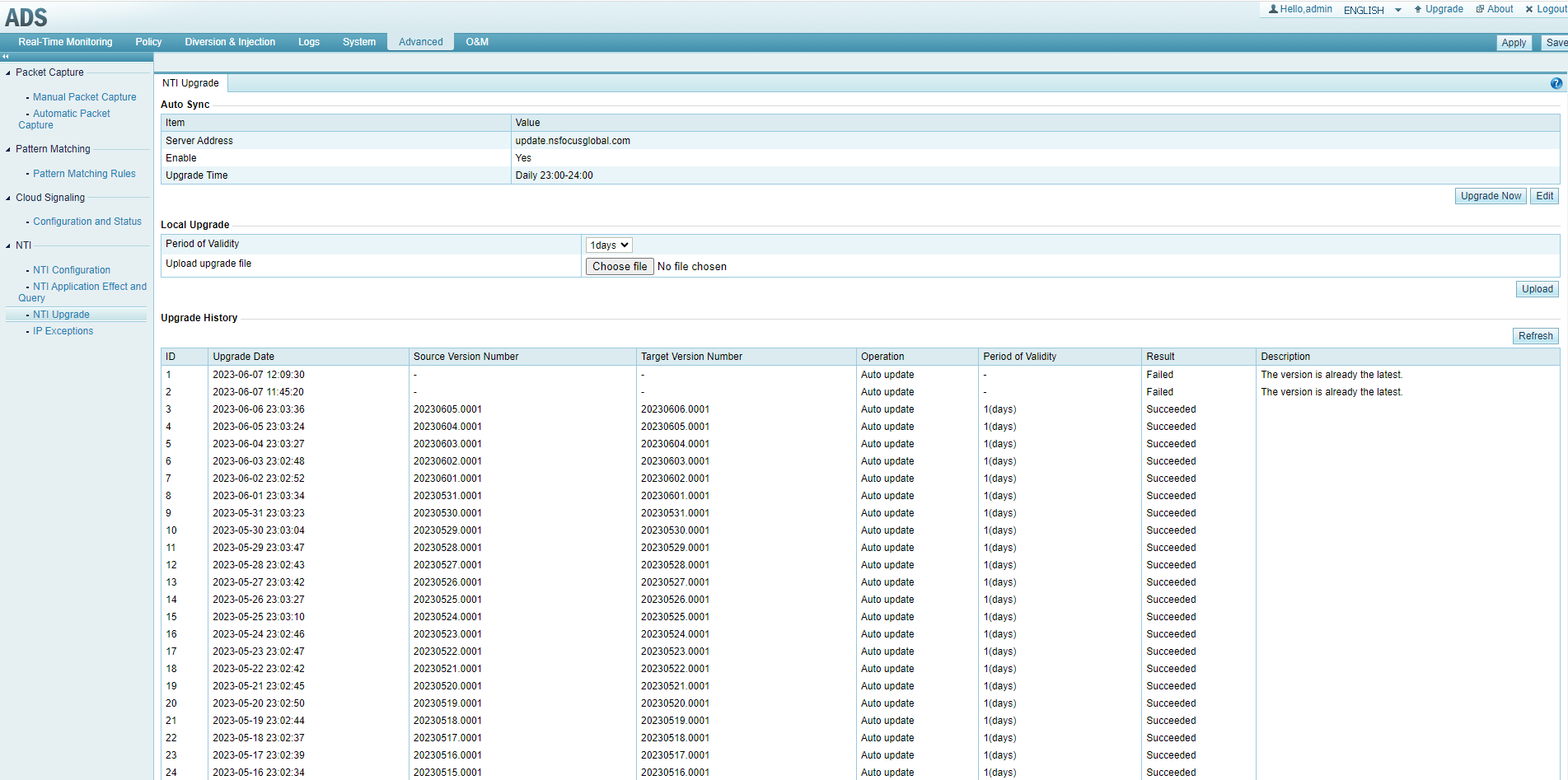Collapse the NTI tree section
The height and width of the screenshot is (780, 1568).
(x=8, y=246)
